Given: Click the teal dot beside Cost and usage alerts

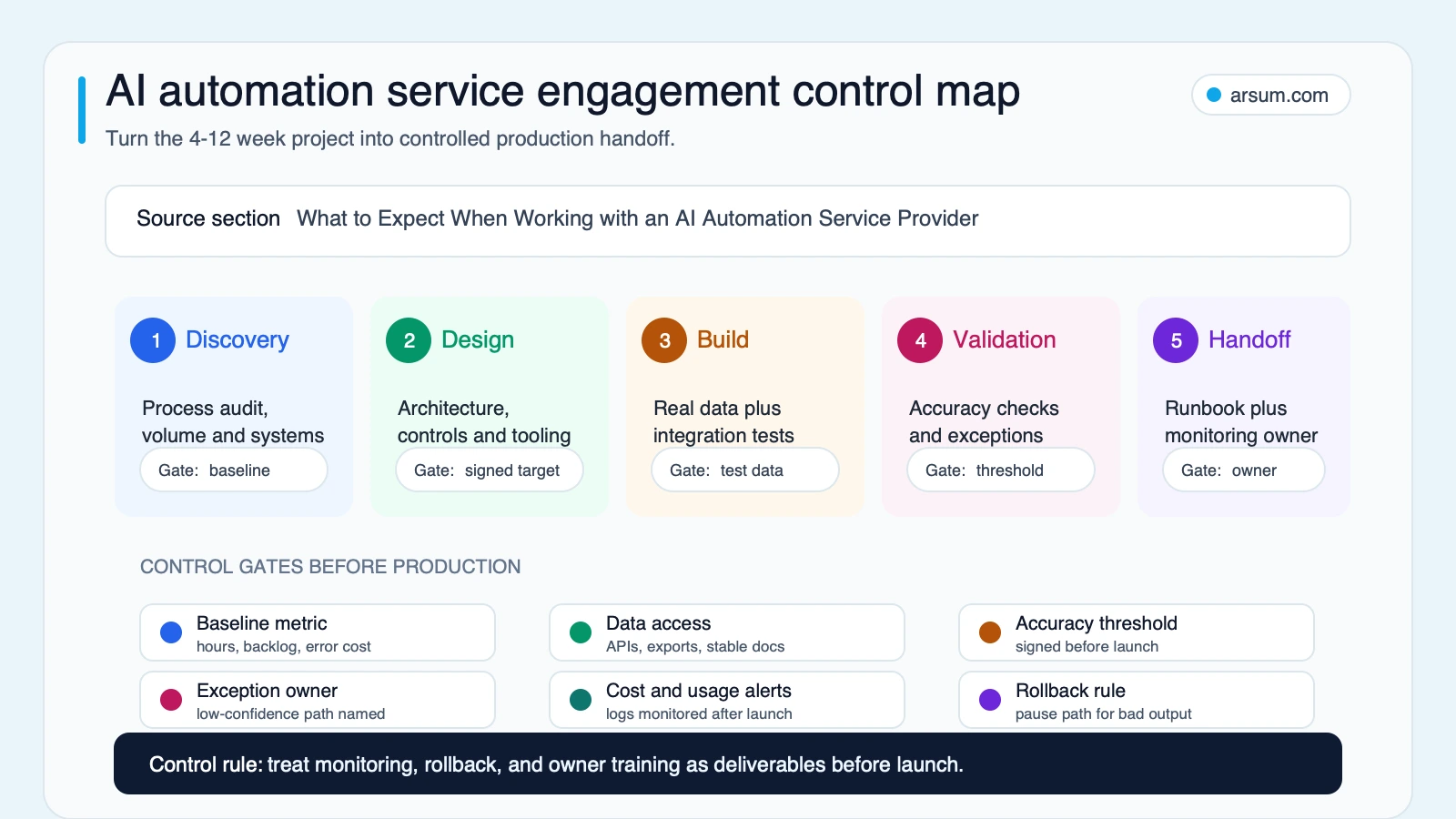Looking at the screenshot, I should [581, 700].
